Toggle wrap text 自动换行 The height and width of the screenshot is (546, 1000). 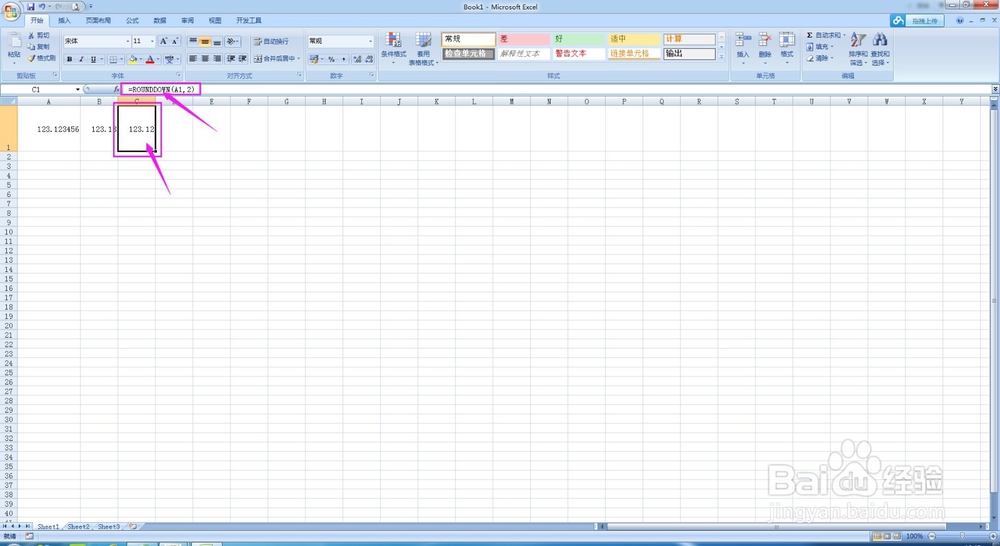[x=271, y=41]
